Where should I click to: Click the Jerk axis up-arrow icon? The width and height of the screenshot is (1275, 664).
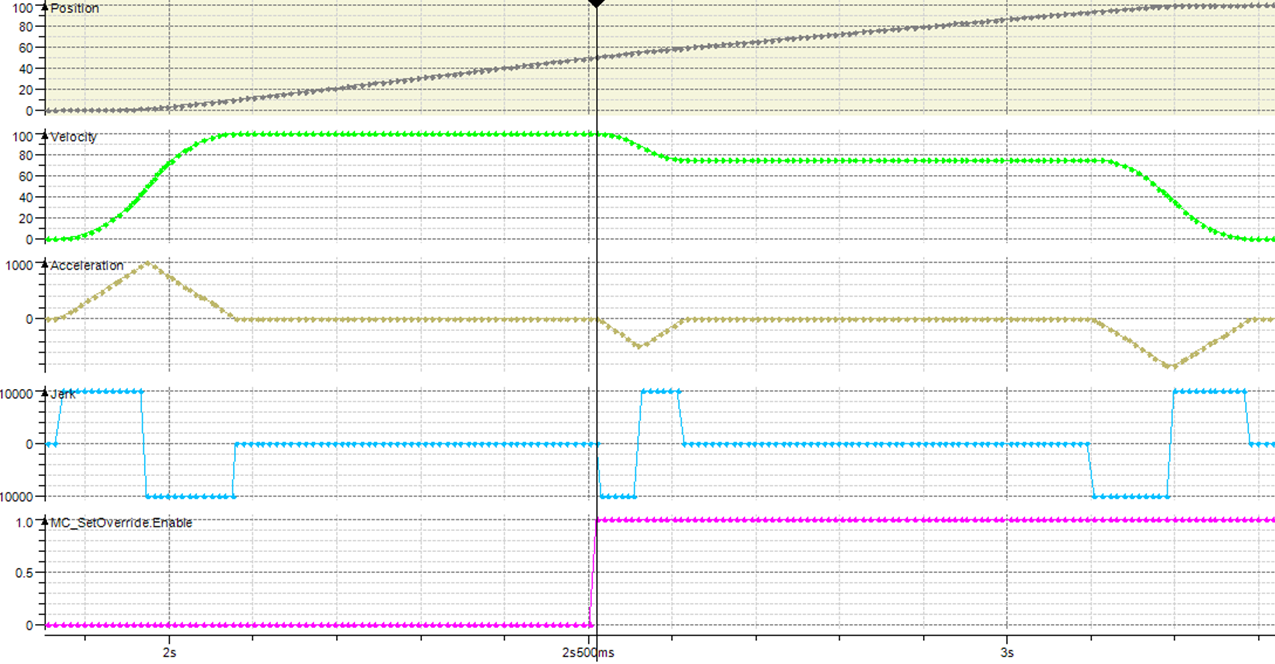click(45, 393)
